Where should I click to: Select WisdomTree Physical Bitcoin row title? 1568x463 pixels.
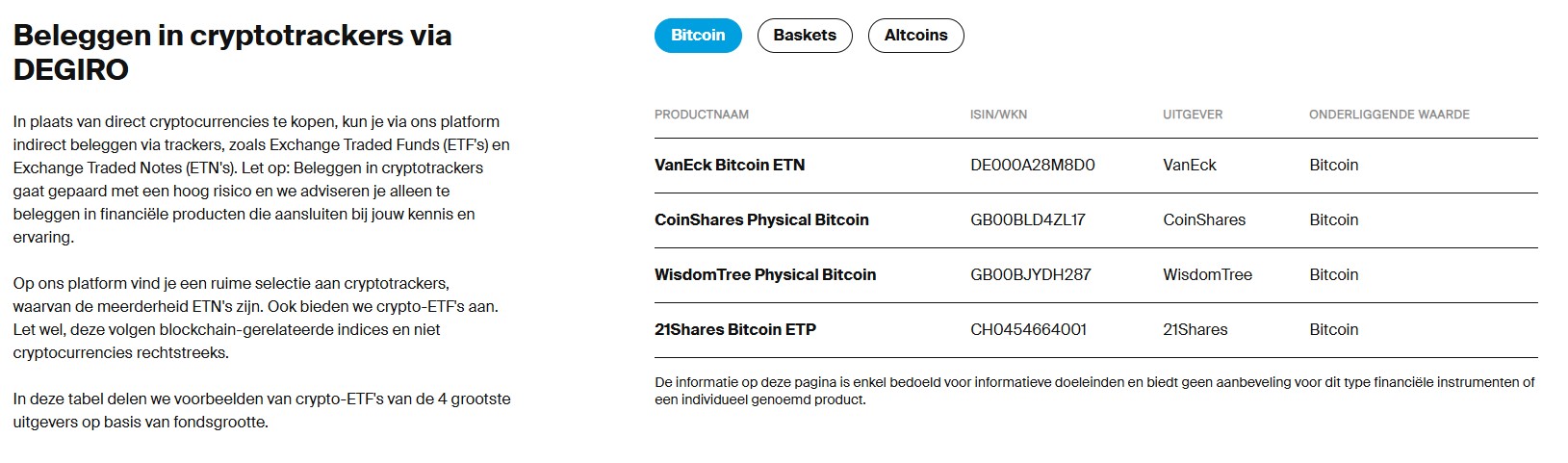[765, 274]
